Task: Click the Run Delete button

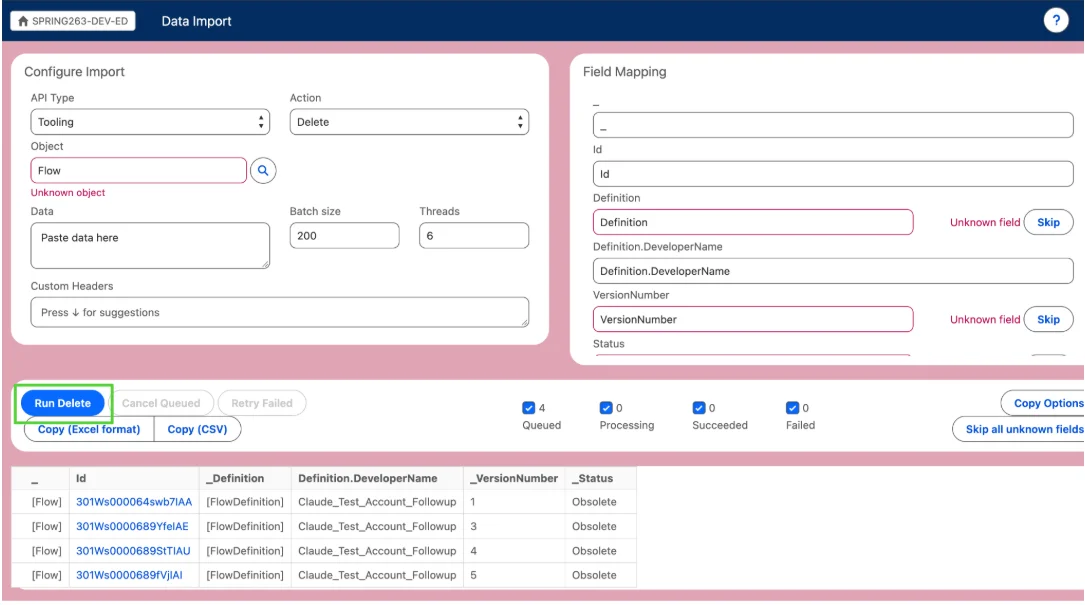Action: pos(62,403)
